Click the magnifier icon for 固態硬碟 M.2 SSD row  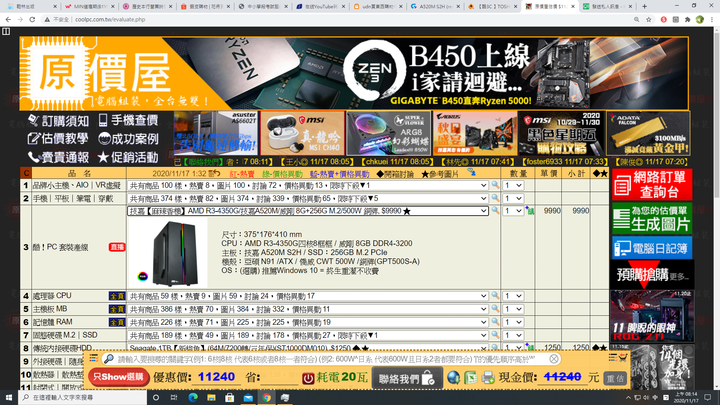(x=495, y=335)
